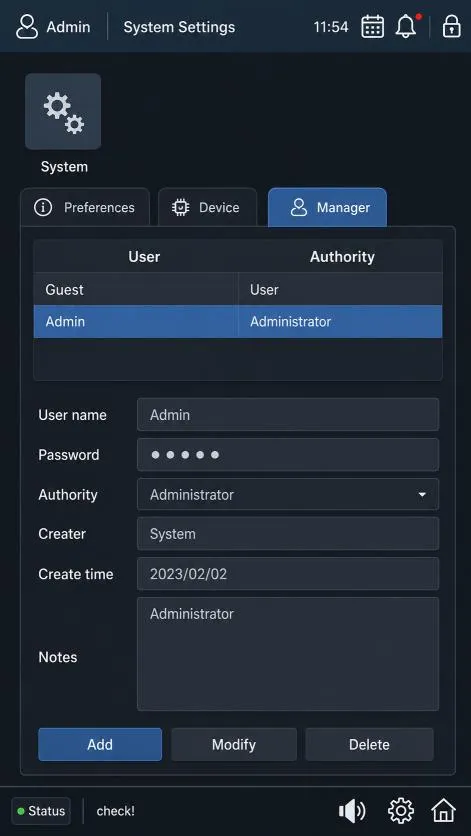
Task: Click the Authority column header
Action: point(342,257)
